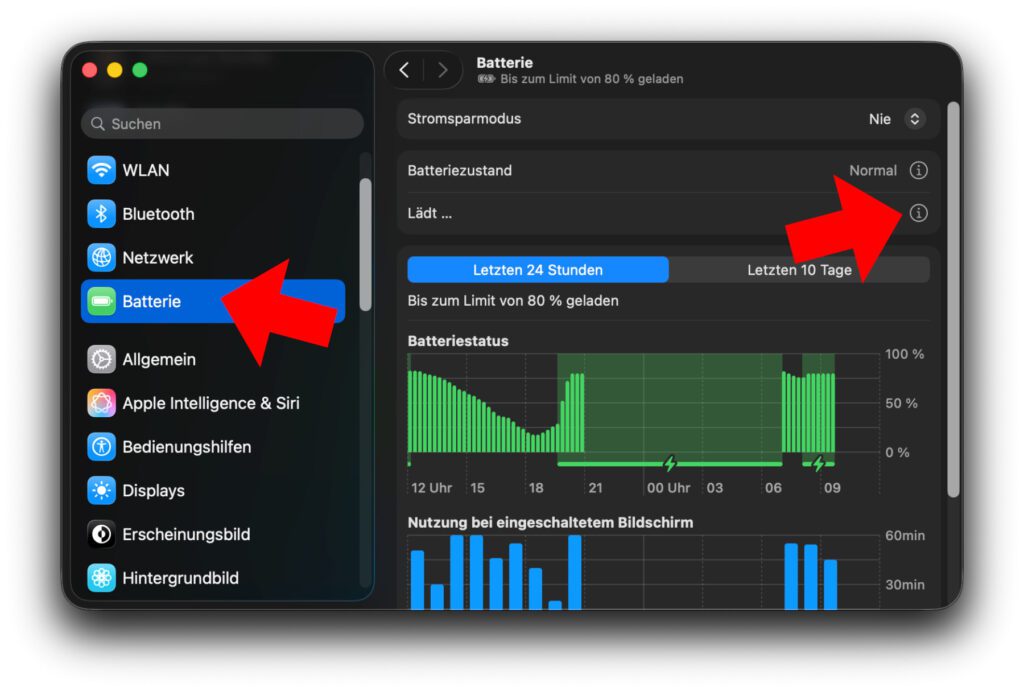Click the sidebar scrollbar thumb
The image size is (1024, 691).
(x=365, y=244)
